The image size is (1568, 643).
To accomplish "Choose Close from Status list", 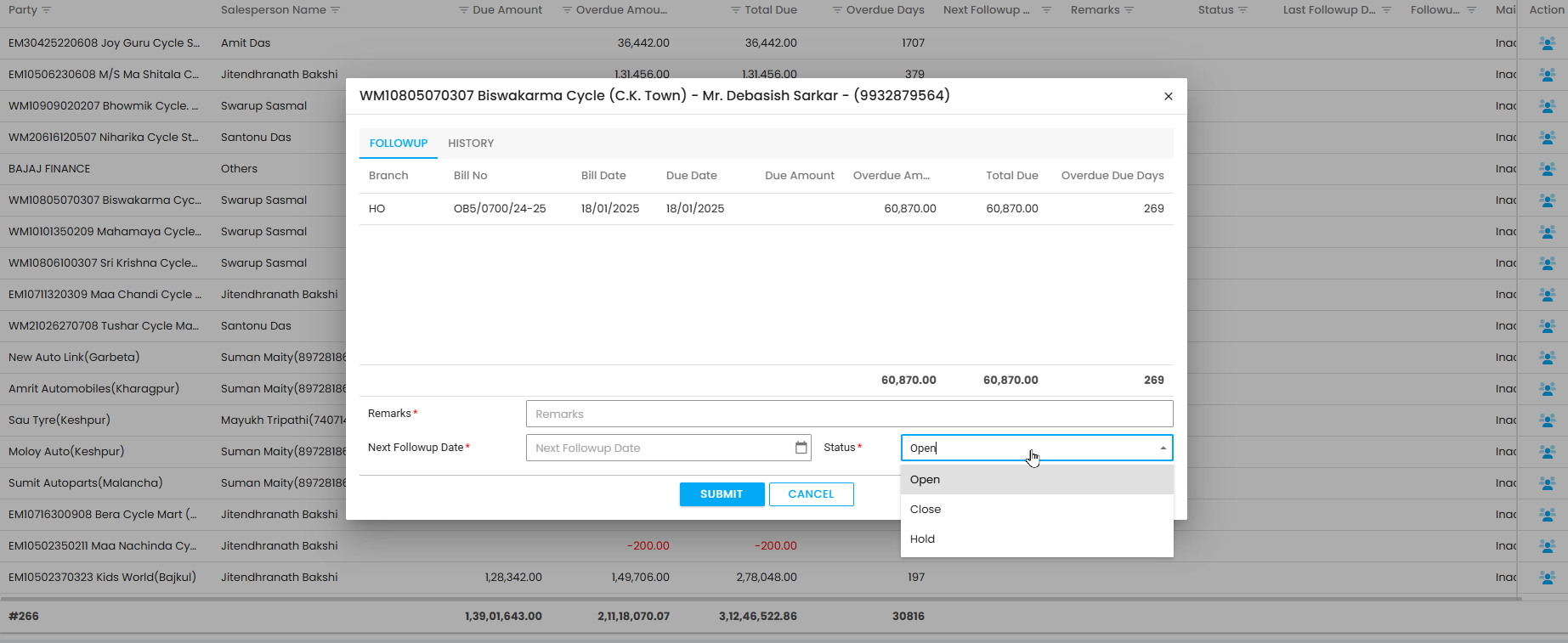I will click(x=1037, y=510).
